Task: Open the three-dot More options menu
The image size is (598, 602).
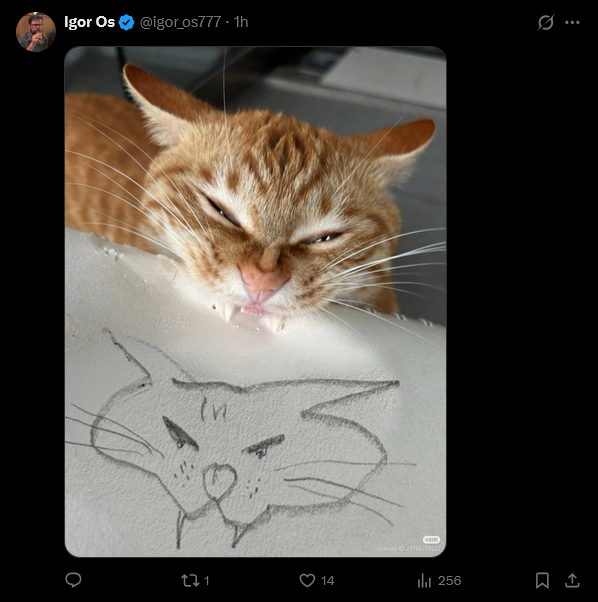Action: tap(572, 22)
